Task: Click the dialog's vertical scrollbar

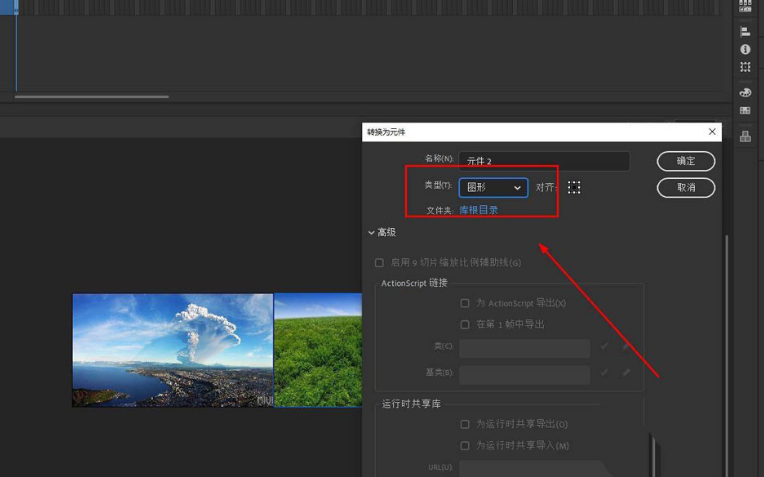Action: 727,356
